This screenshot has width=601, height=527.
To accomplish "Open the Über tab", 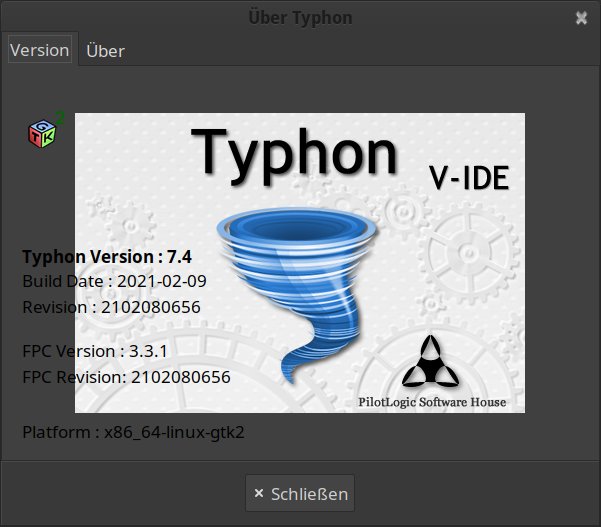I will click(x=105, y=51).
